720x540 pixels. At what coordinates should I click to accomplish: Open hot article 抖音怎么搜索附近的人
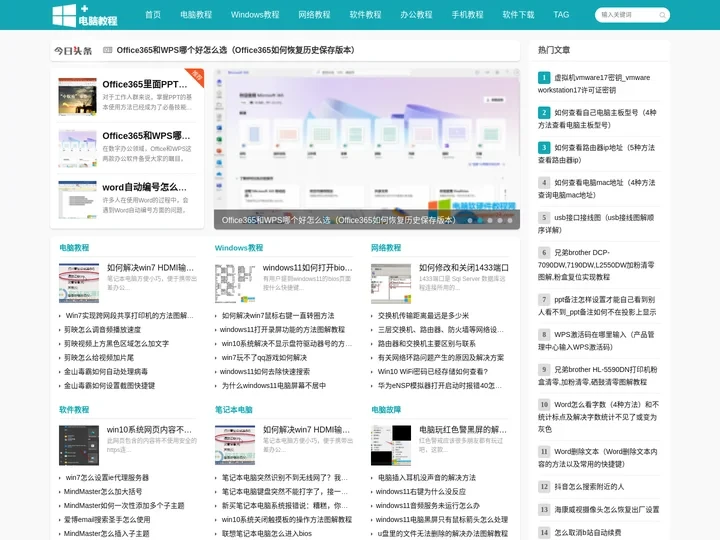click(x=589, y=487)
